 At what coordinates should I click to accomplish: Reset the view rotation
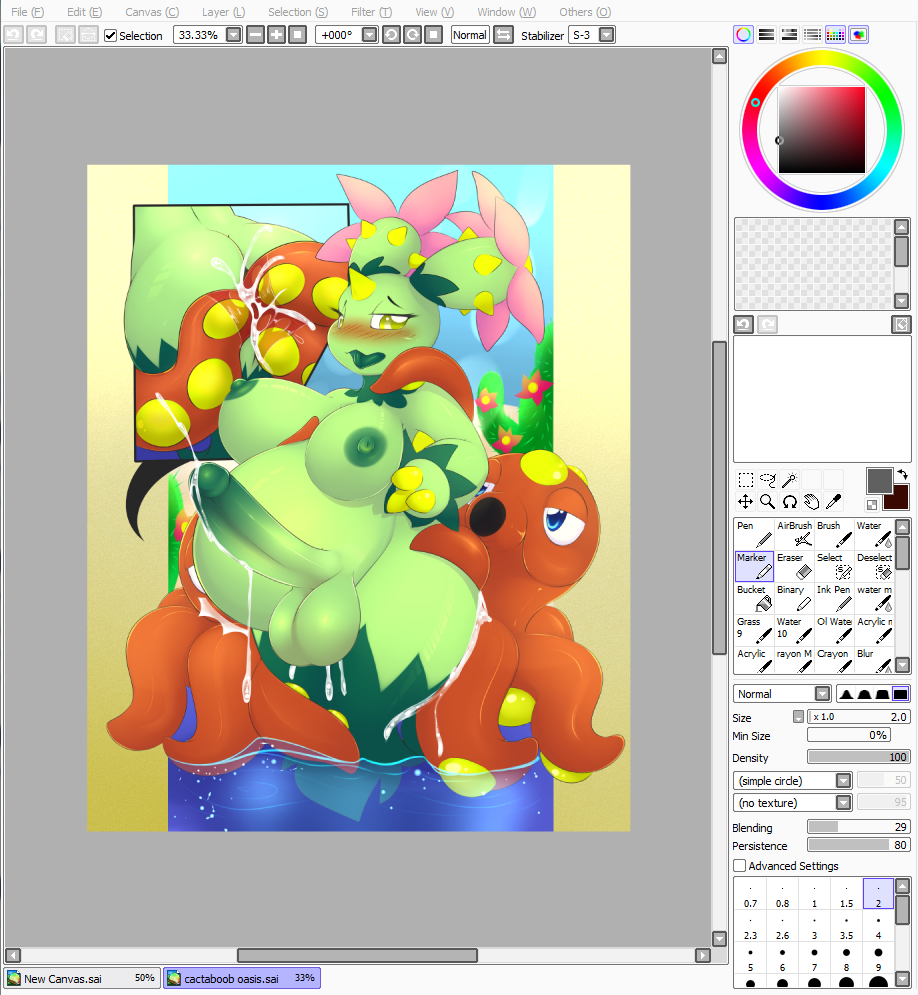(x=433, y=35)
